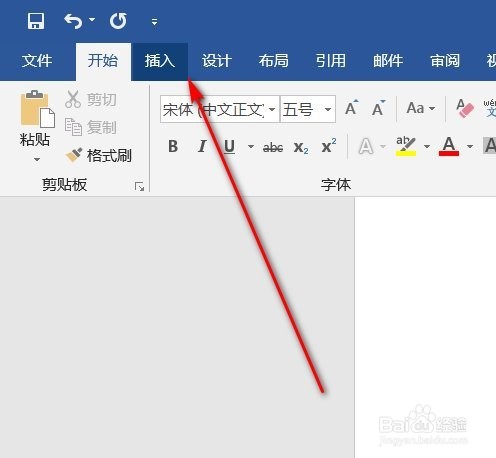496x458 pixels.
Task: Click the Text Effects outlined A icon
Action: (366, 146)
